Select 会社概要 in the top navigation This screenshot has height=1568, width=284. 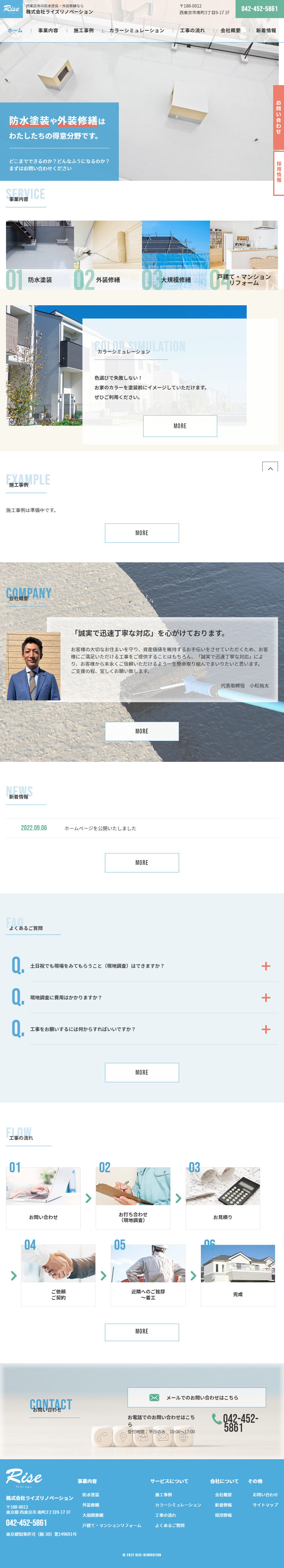pos(230,30)
